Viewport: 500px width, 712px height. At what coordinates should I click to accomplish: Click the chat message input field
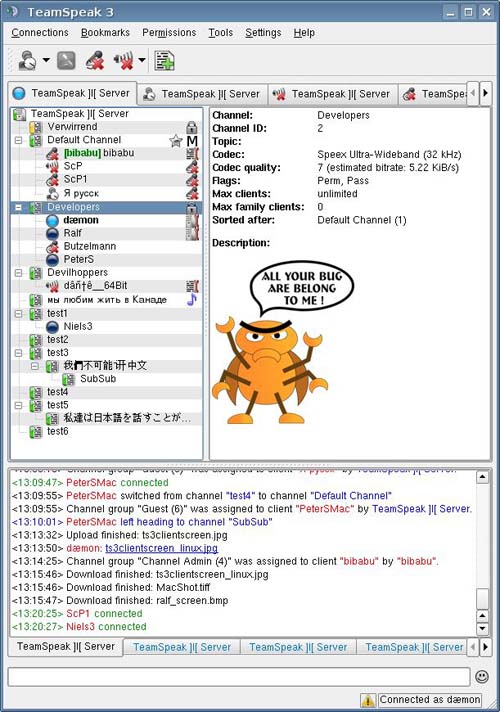238,677
